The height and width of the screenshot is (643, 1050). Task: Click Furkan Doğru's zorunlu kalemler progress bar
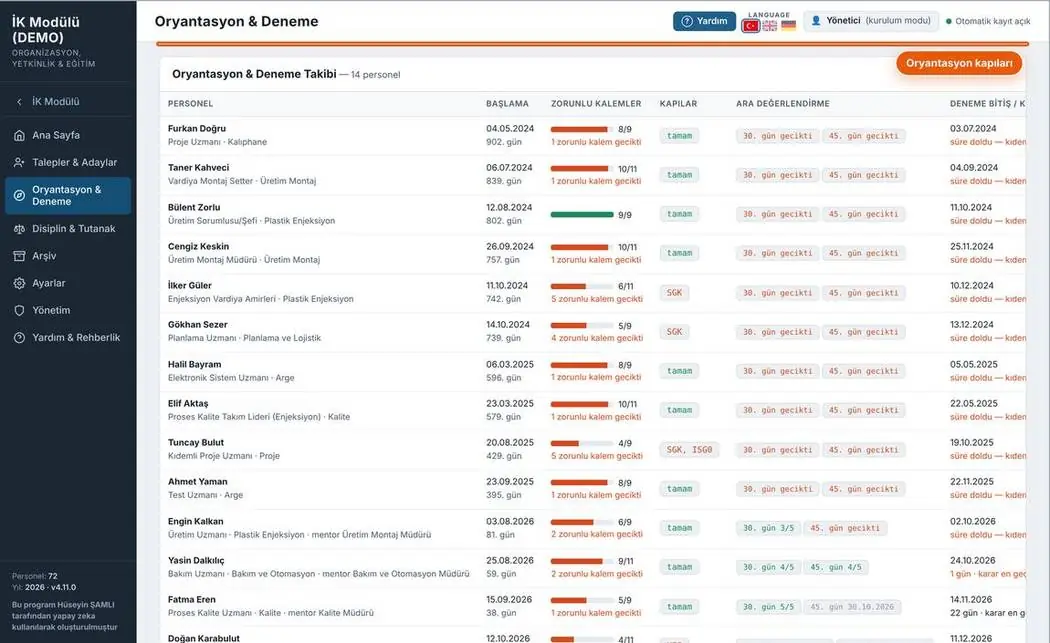click(582, 129)
